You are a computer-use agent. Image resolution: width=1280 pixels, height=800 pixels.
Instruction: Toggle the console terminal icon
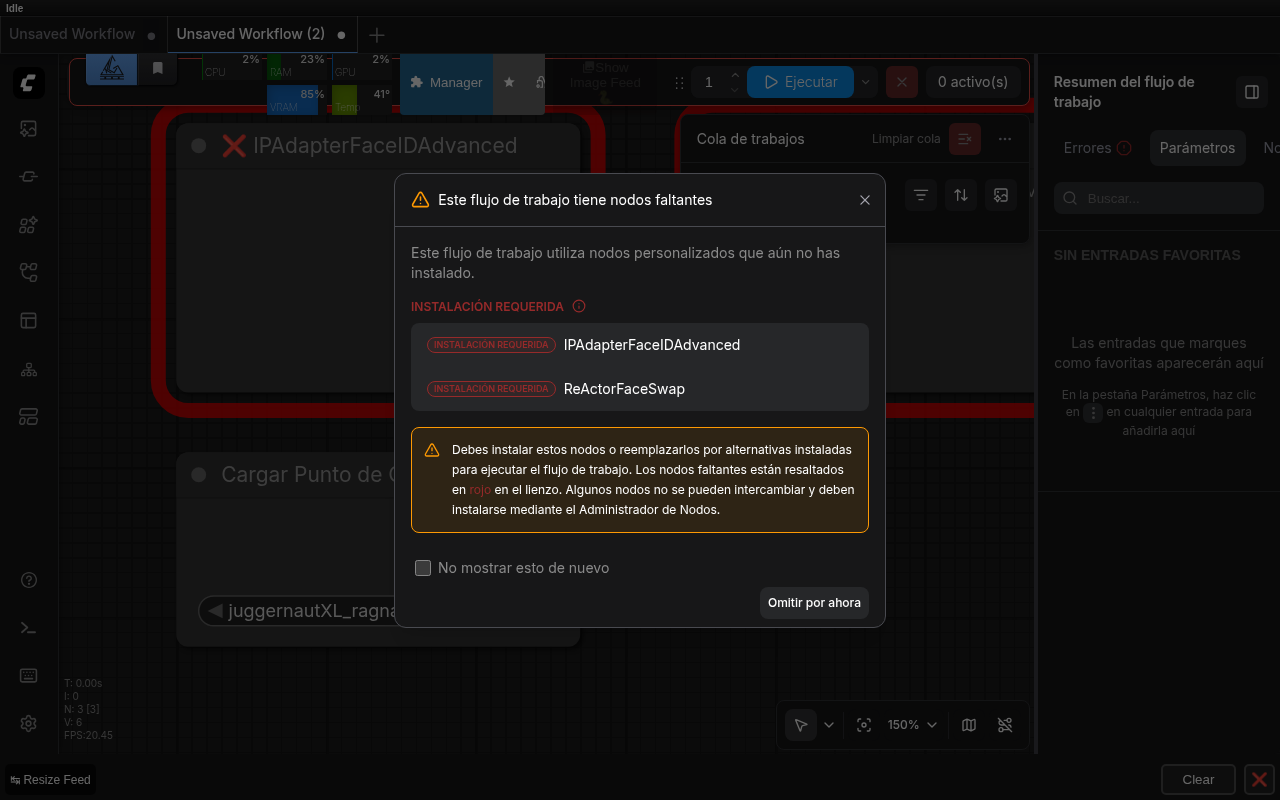[x=28, y=628]
